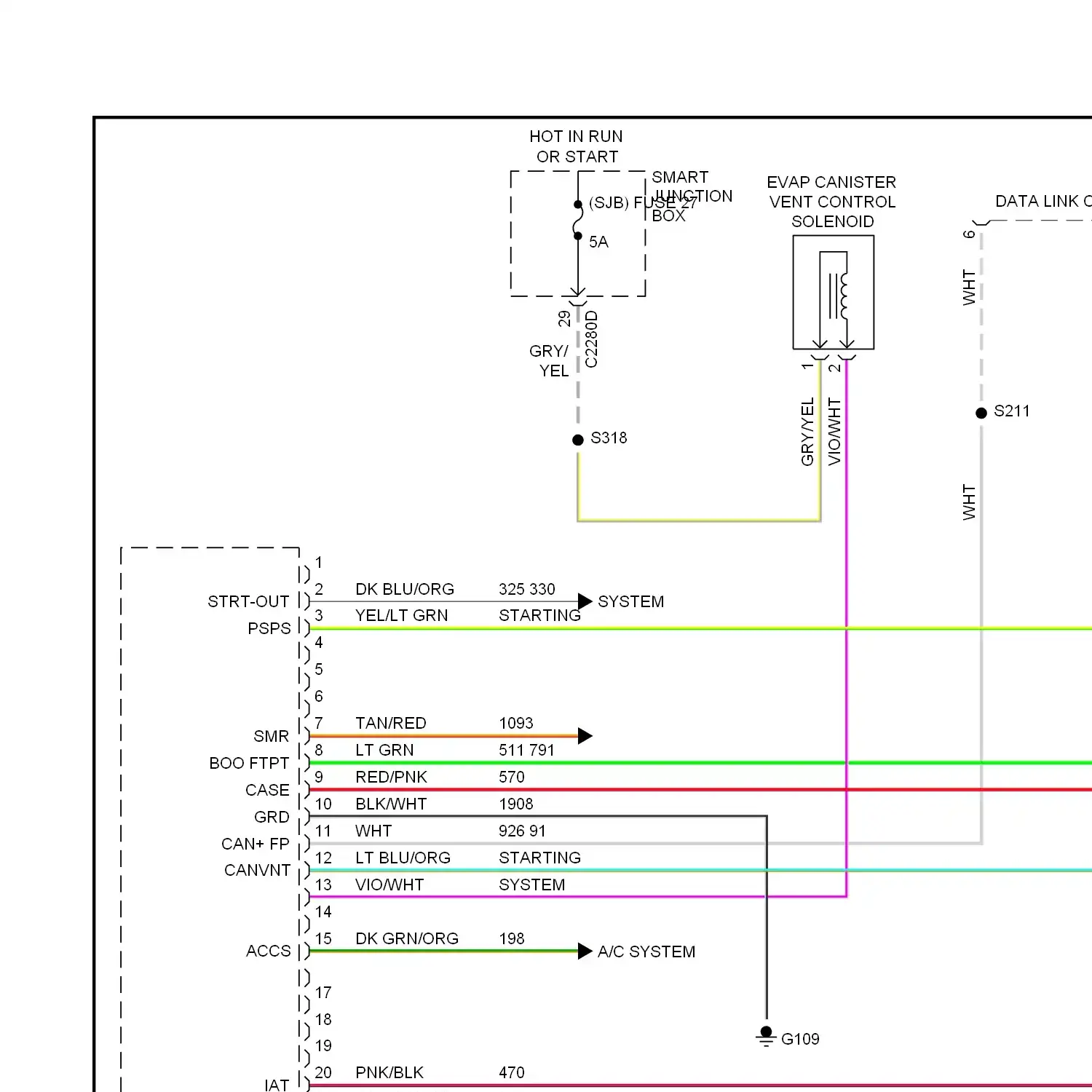Click the DATA LINK connector label
Viewport: 1092px width, 1092px height.
click(1043, 201)
